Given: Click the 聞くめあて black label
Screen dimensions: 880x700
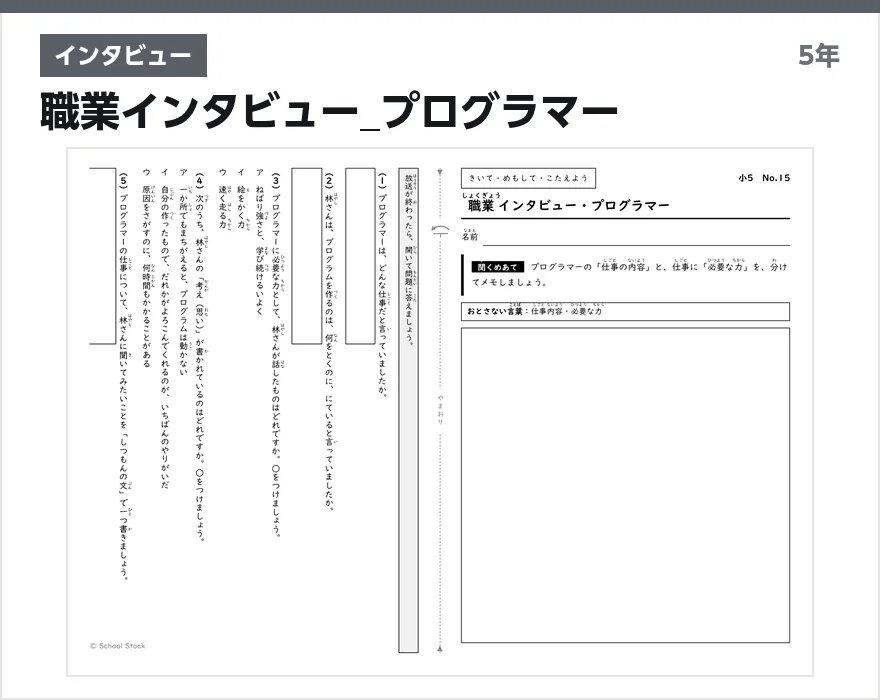Looking at the screenshot, I should [x=497, y=267].
